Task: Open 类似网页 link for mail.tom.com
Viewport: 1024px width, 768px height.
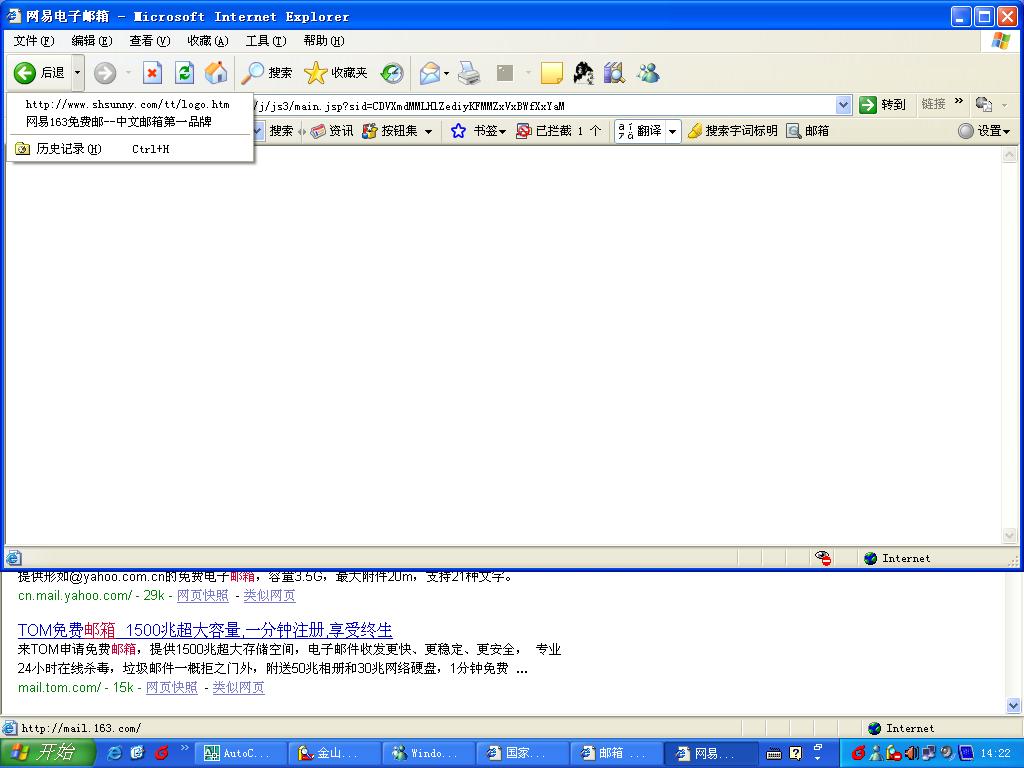Action: click(x=238, y=688)
